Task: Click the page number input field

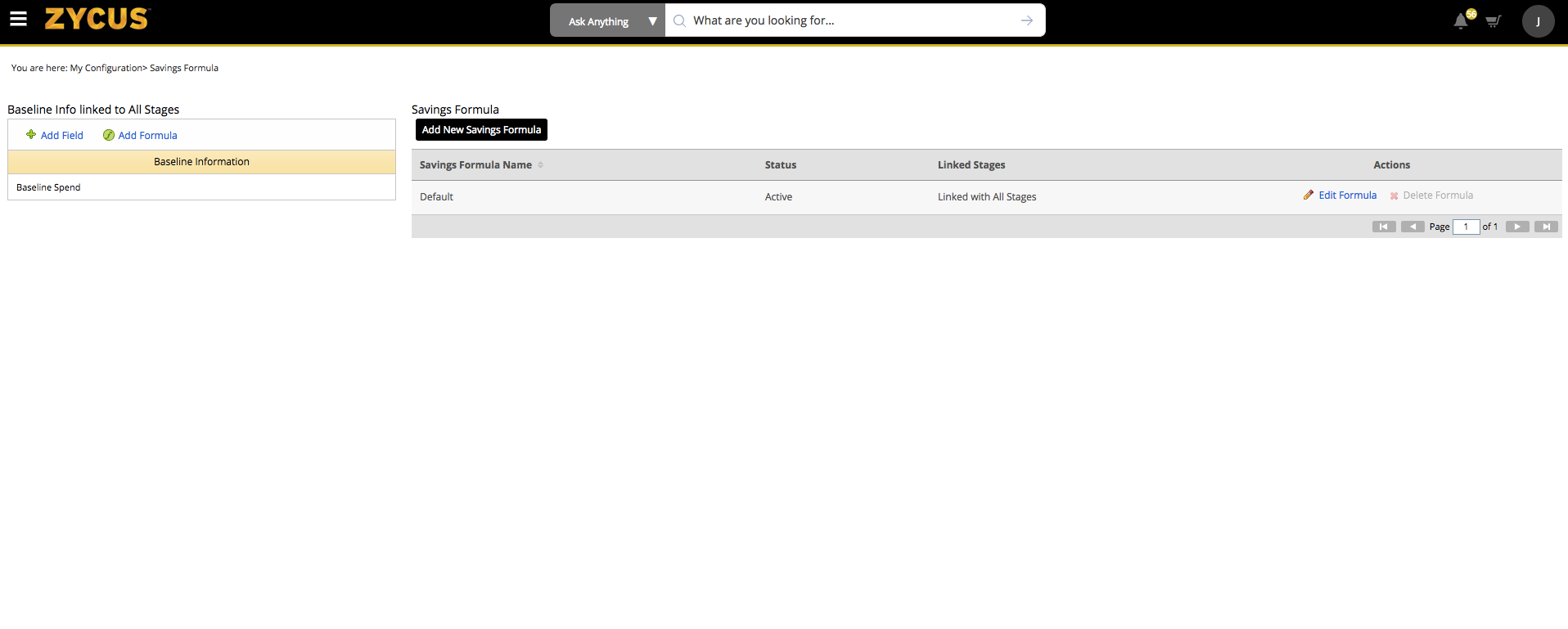Action: coord(1466,227)
